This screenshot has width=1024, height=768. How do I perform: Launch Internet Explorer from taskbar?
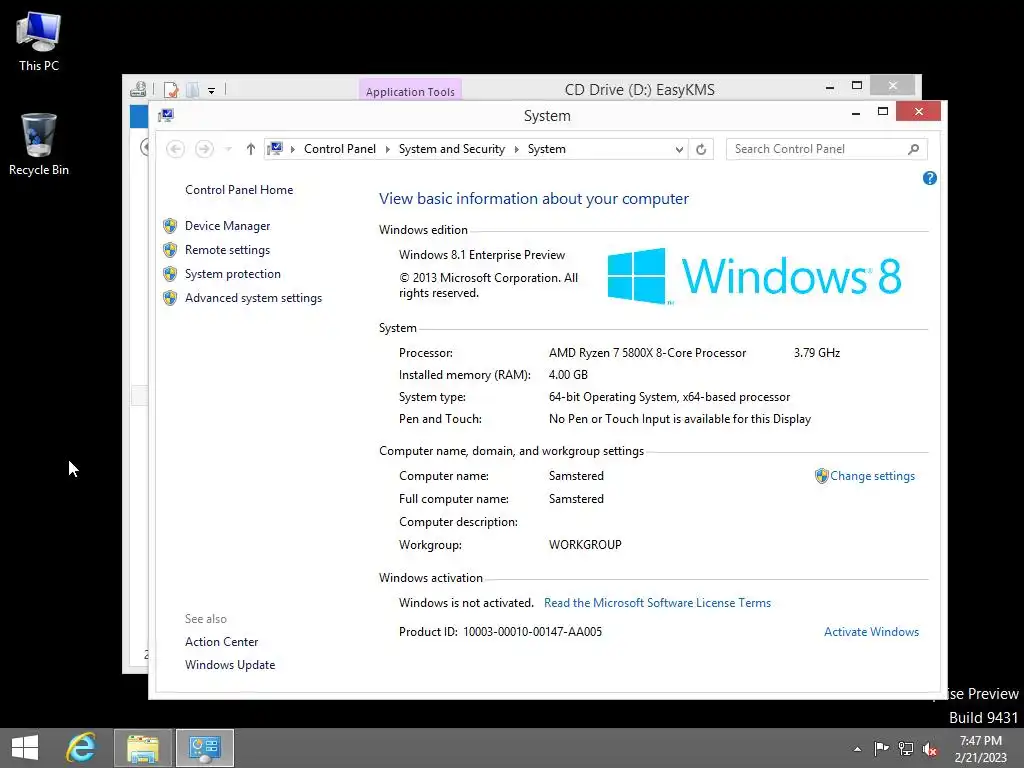81,748
